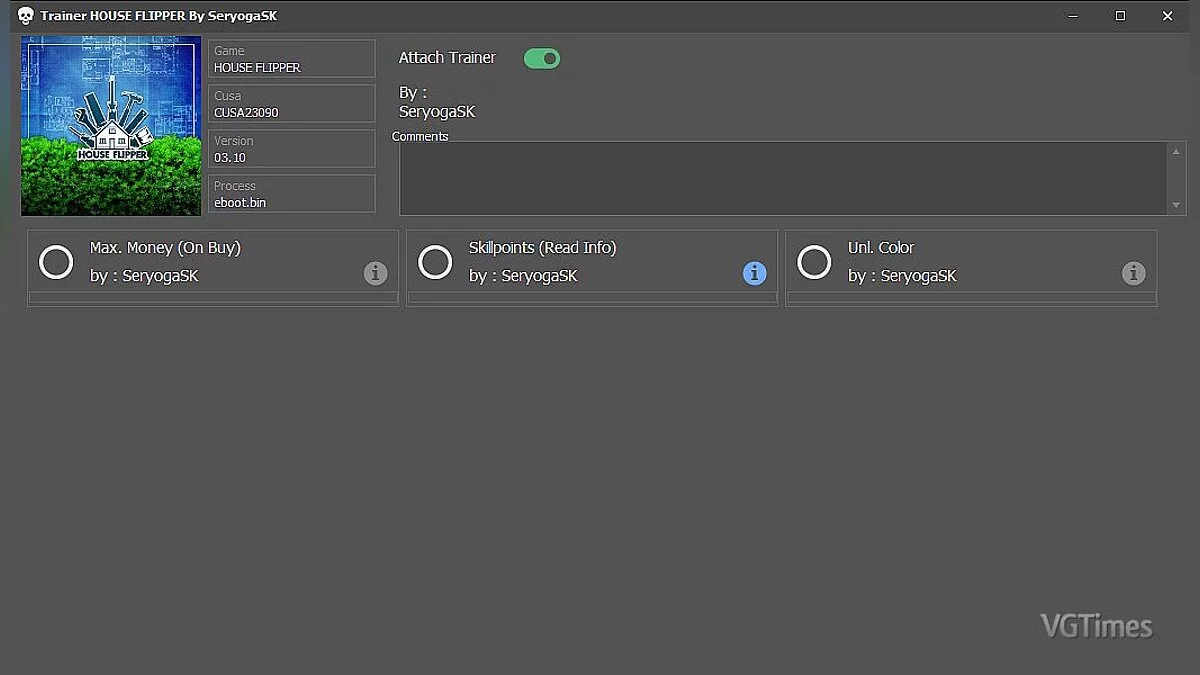Click the Version field showing 03.10

pyautogui.click(x=291, y=149)
